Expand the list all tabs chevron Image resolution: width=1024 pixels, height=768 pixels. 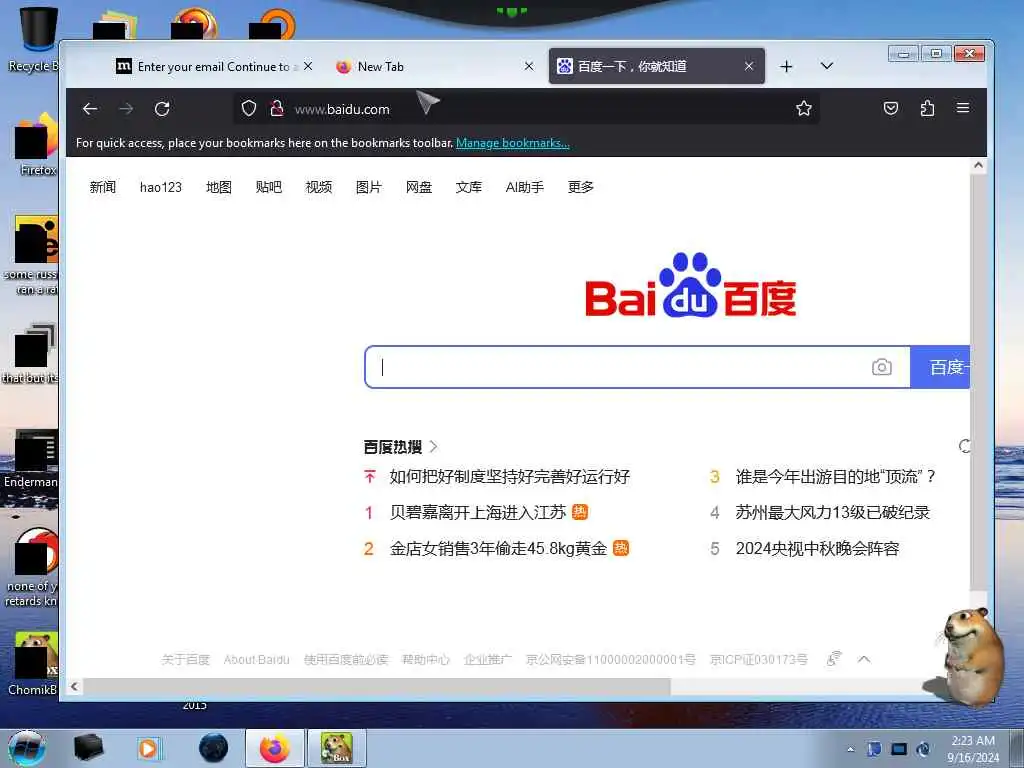(827, 66)
